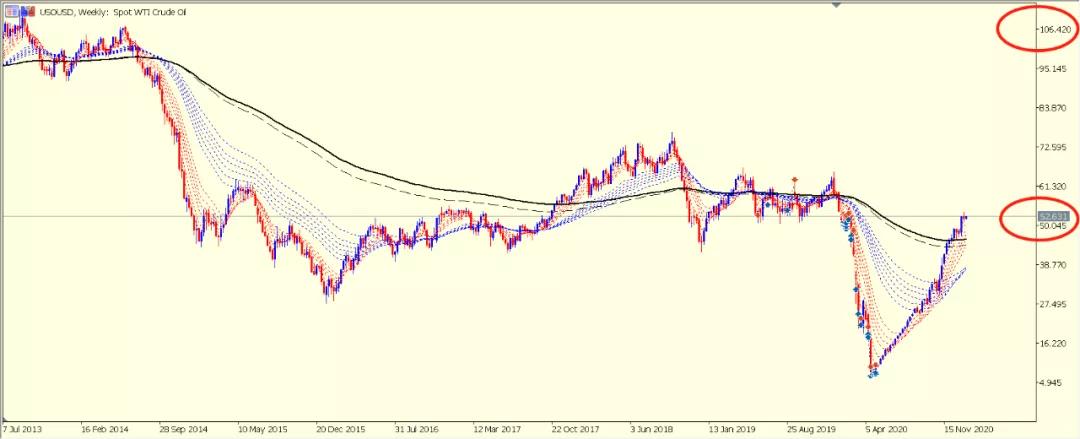Click the orange diamond marker above 2019 candles

[795, 180]
